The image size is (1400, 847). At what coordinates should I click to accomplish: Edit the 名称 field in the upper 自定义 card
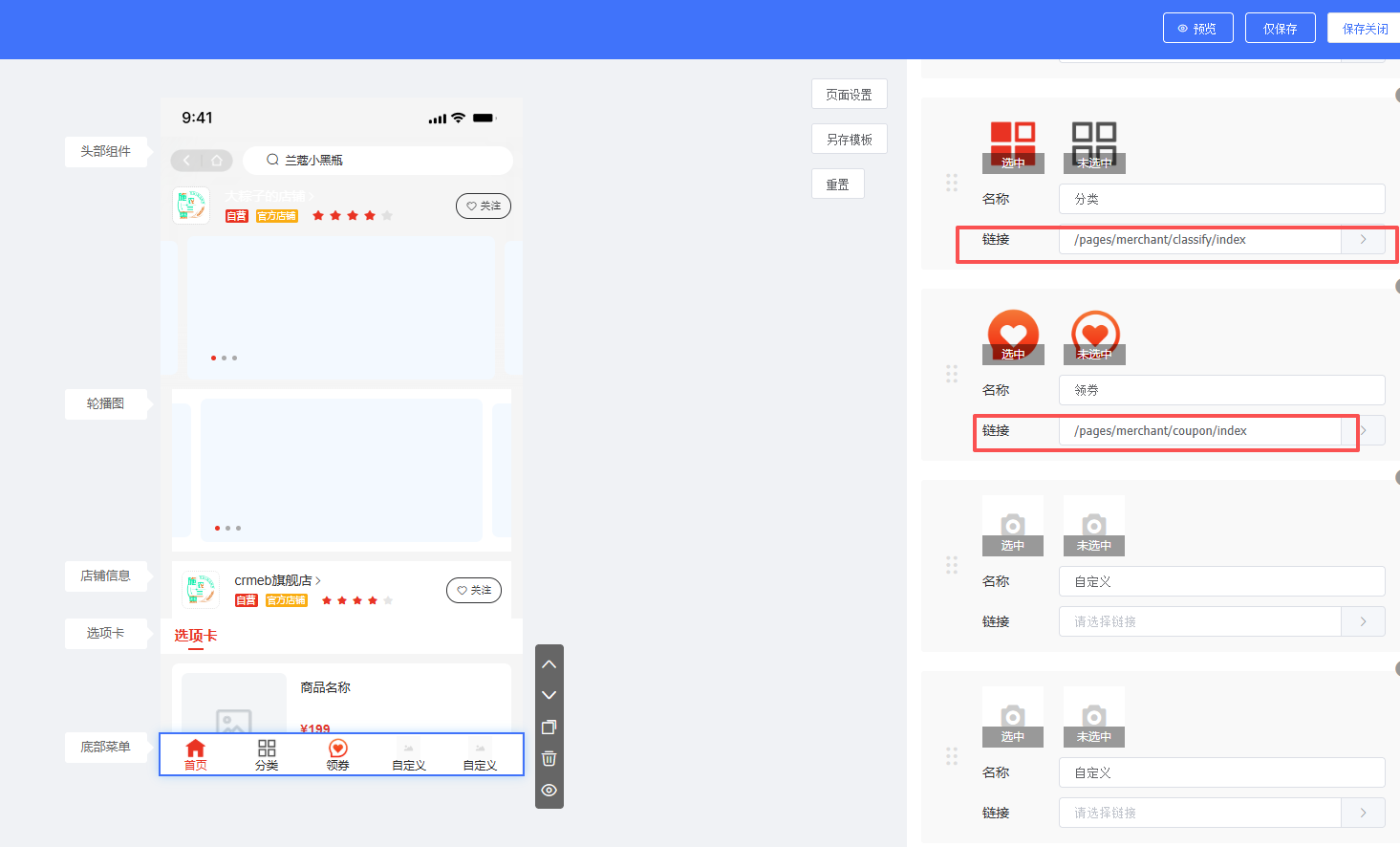pyautogui.click(x=1222, y=581)
